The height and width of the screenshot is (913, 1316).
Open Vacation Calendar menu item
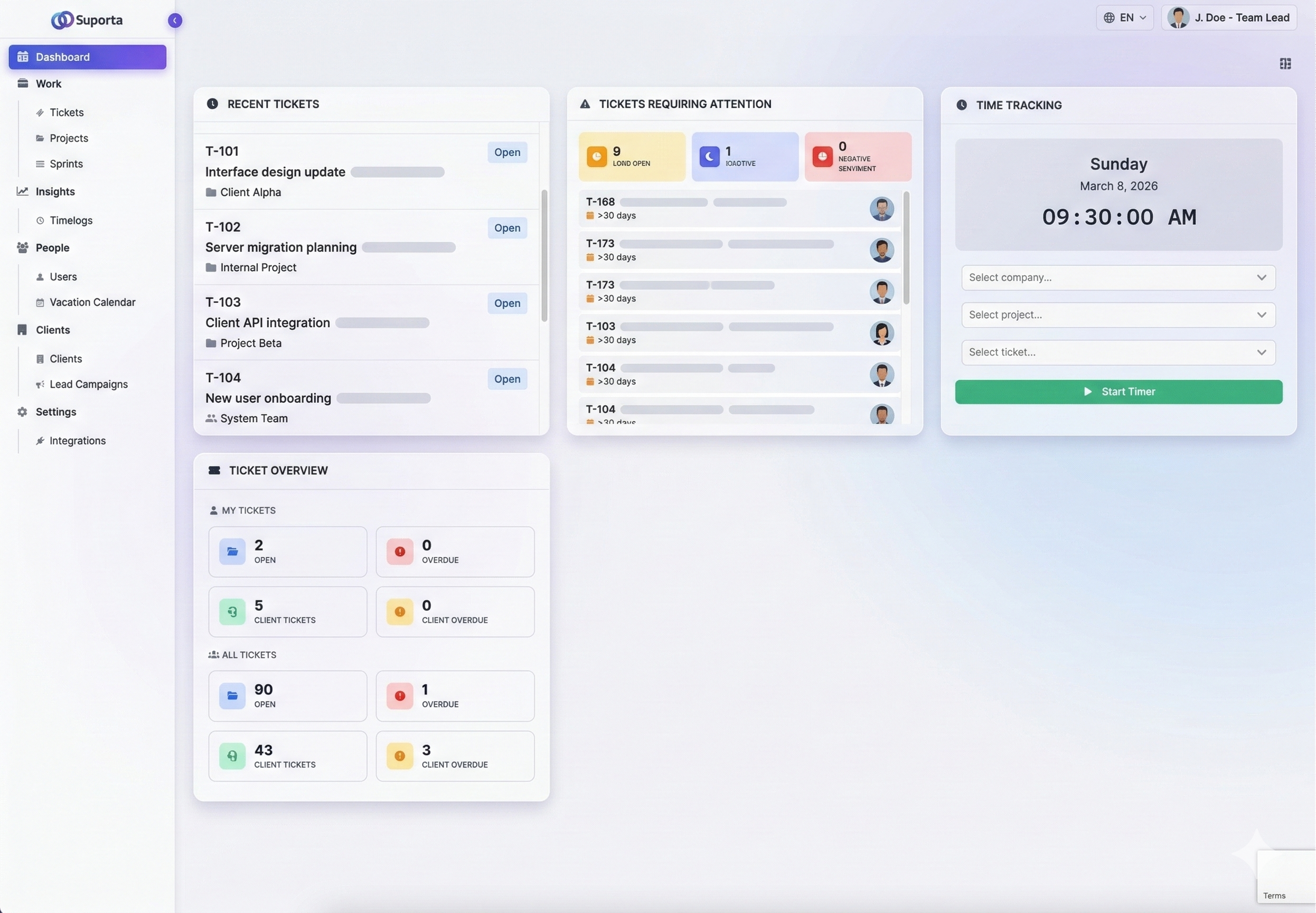[x=92, y=302]
